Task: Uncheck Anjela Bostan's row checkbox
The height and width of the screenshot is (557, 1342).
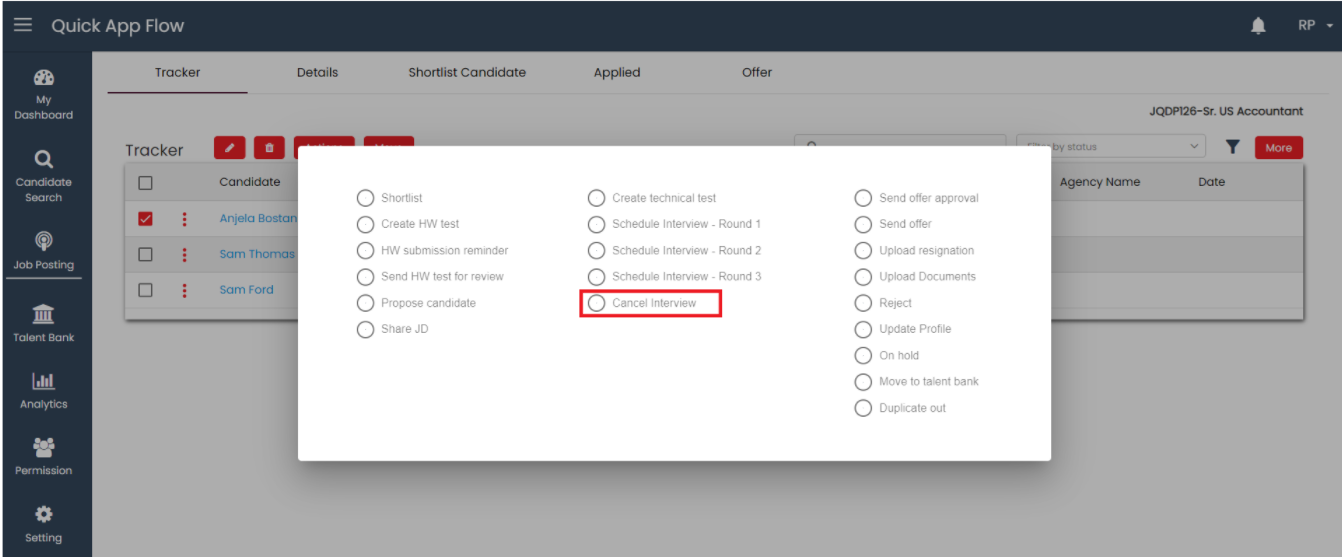Action: click(145, 219)
